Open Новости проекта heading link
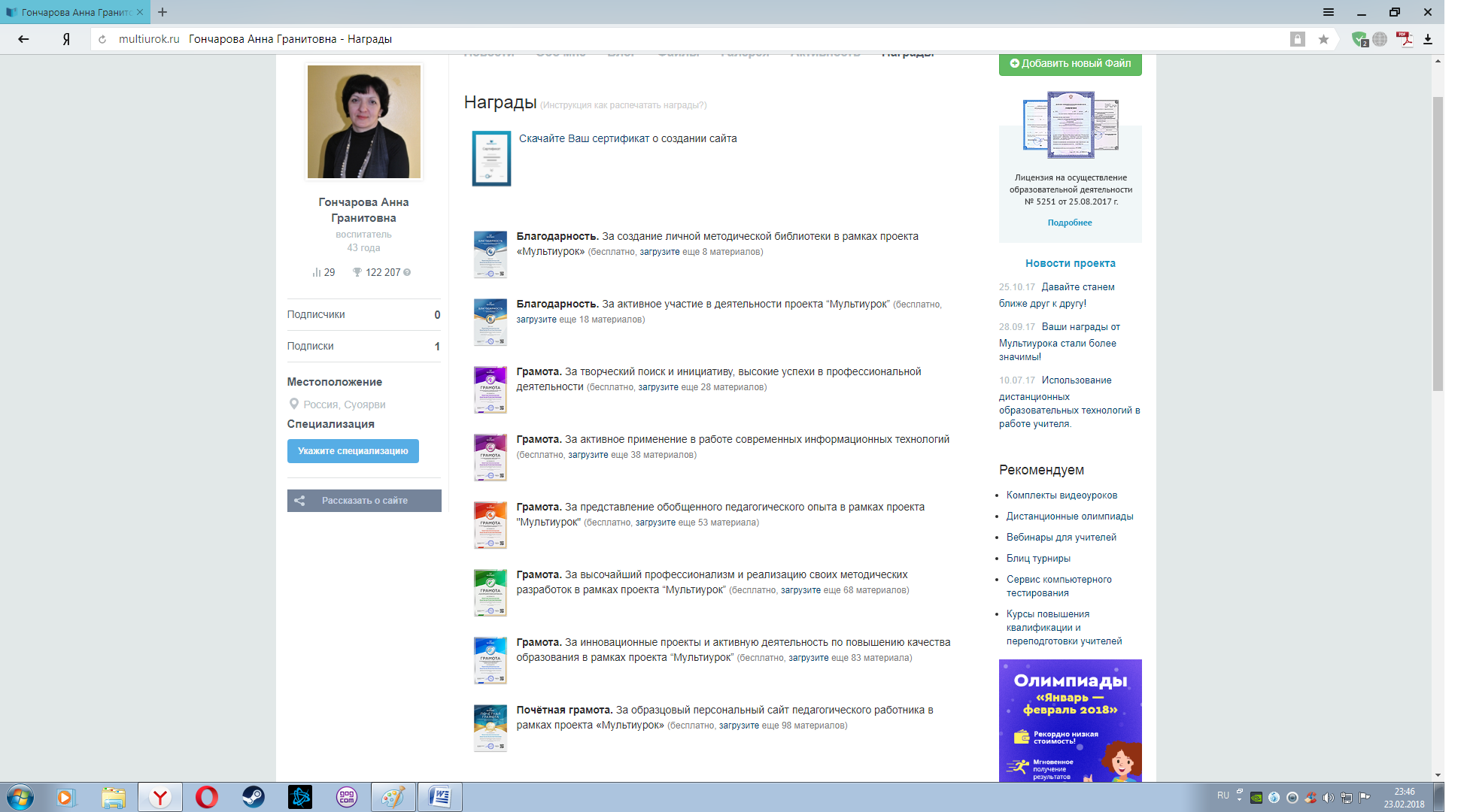This screenshot has width=1467, height=812. (x=1070, y=263)
